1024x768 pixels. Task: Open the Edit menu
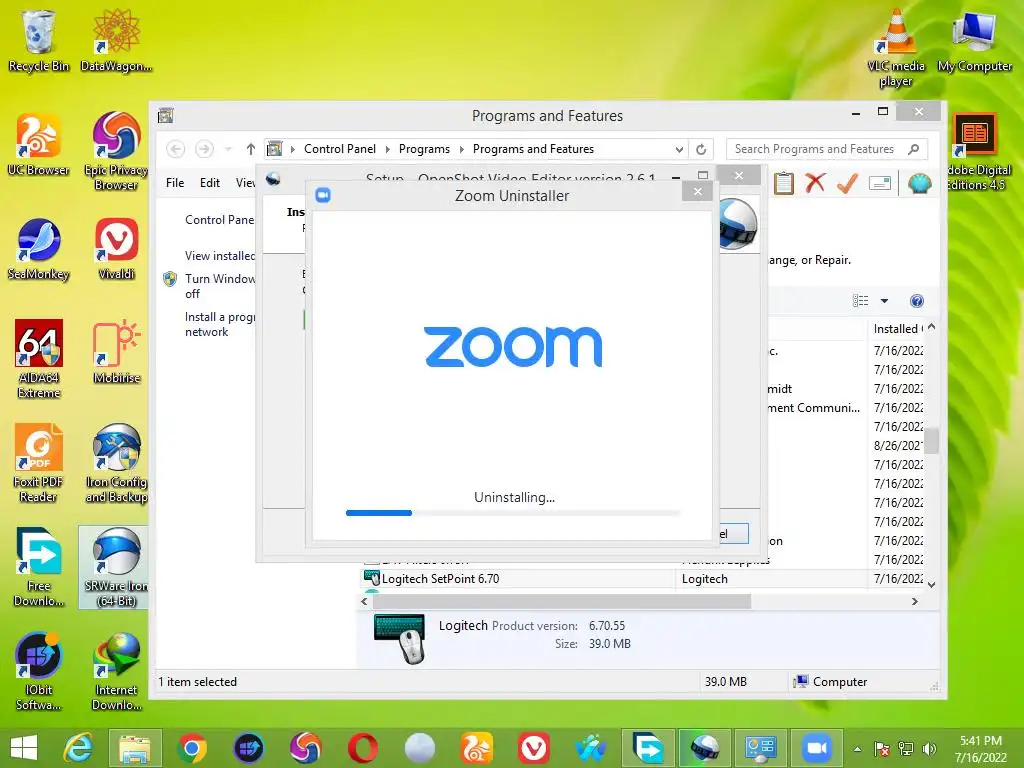pos(210,183)
